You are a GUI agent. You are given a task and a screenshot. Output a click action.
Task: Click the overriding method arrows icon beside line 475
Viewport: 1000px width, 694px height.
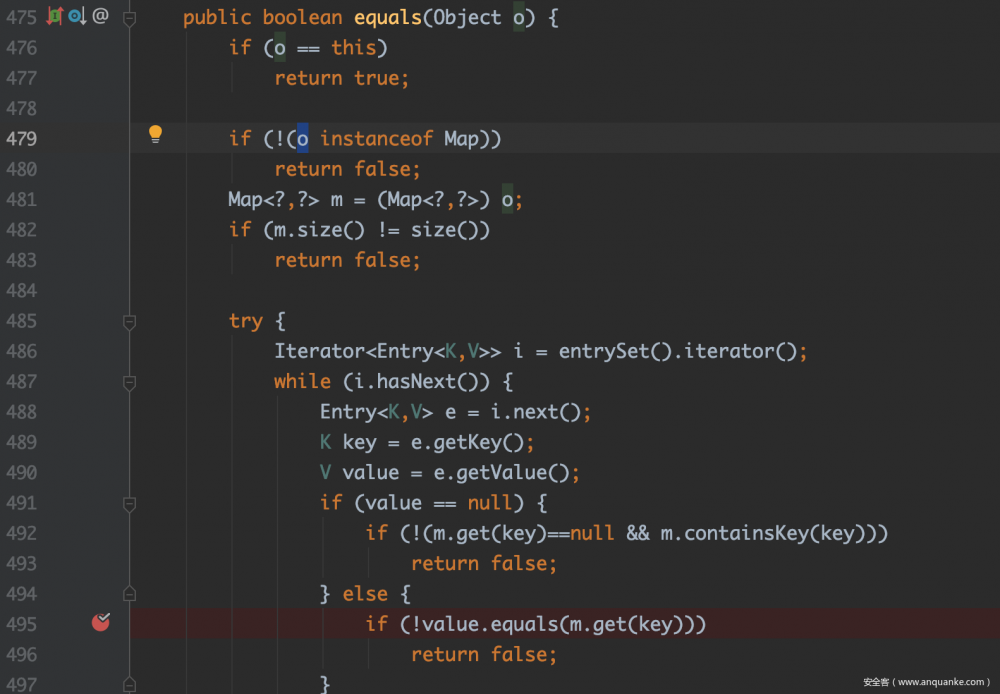click(54, 16)
